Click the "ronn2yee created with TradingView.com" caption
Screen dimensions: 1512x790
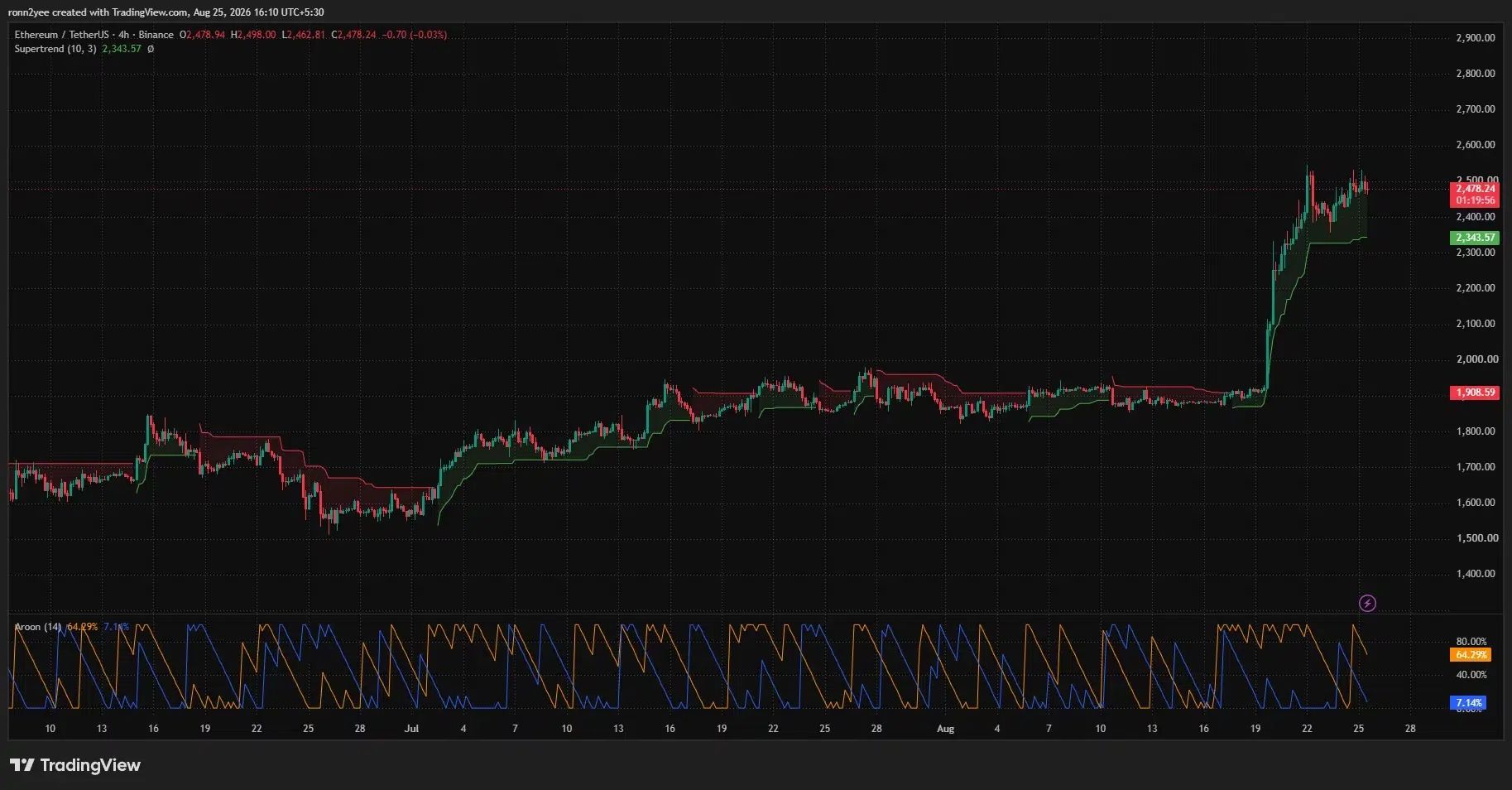coord(98,12)
